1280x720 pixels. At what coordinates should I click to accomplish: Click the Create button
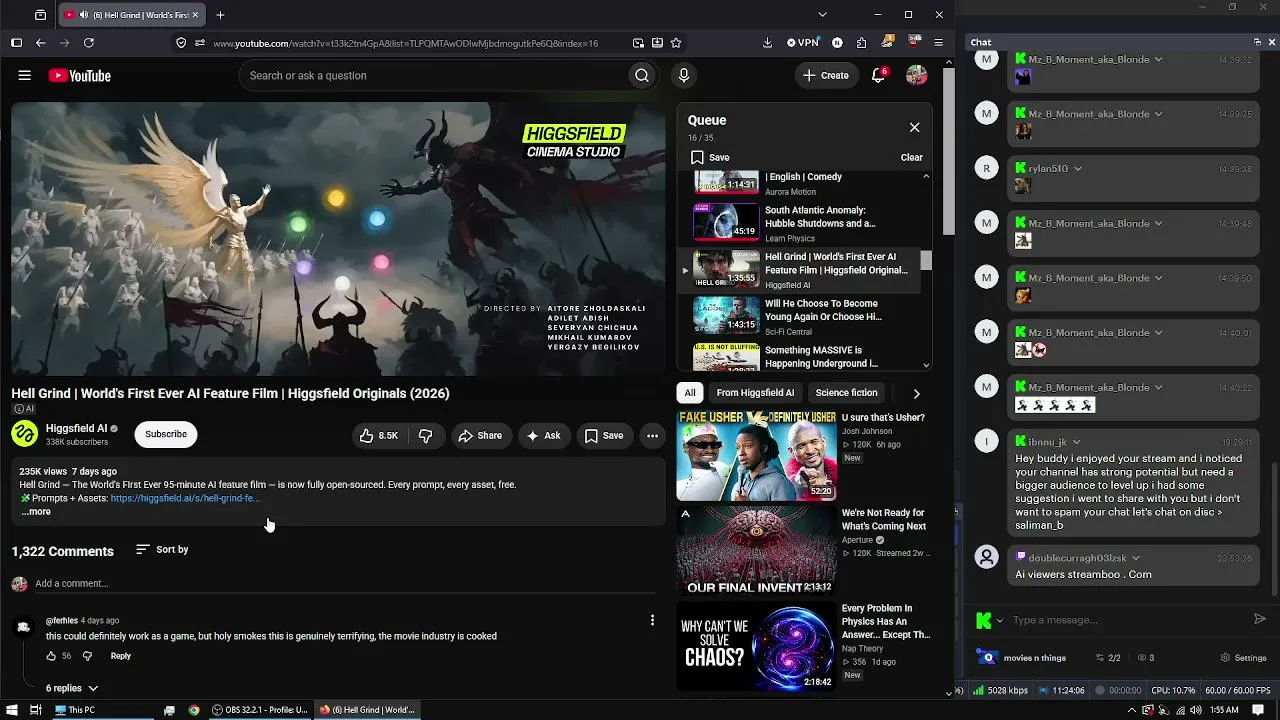pyautogui.click(x=826, y=75)
